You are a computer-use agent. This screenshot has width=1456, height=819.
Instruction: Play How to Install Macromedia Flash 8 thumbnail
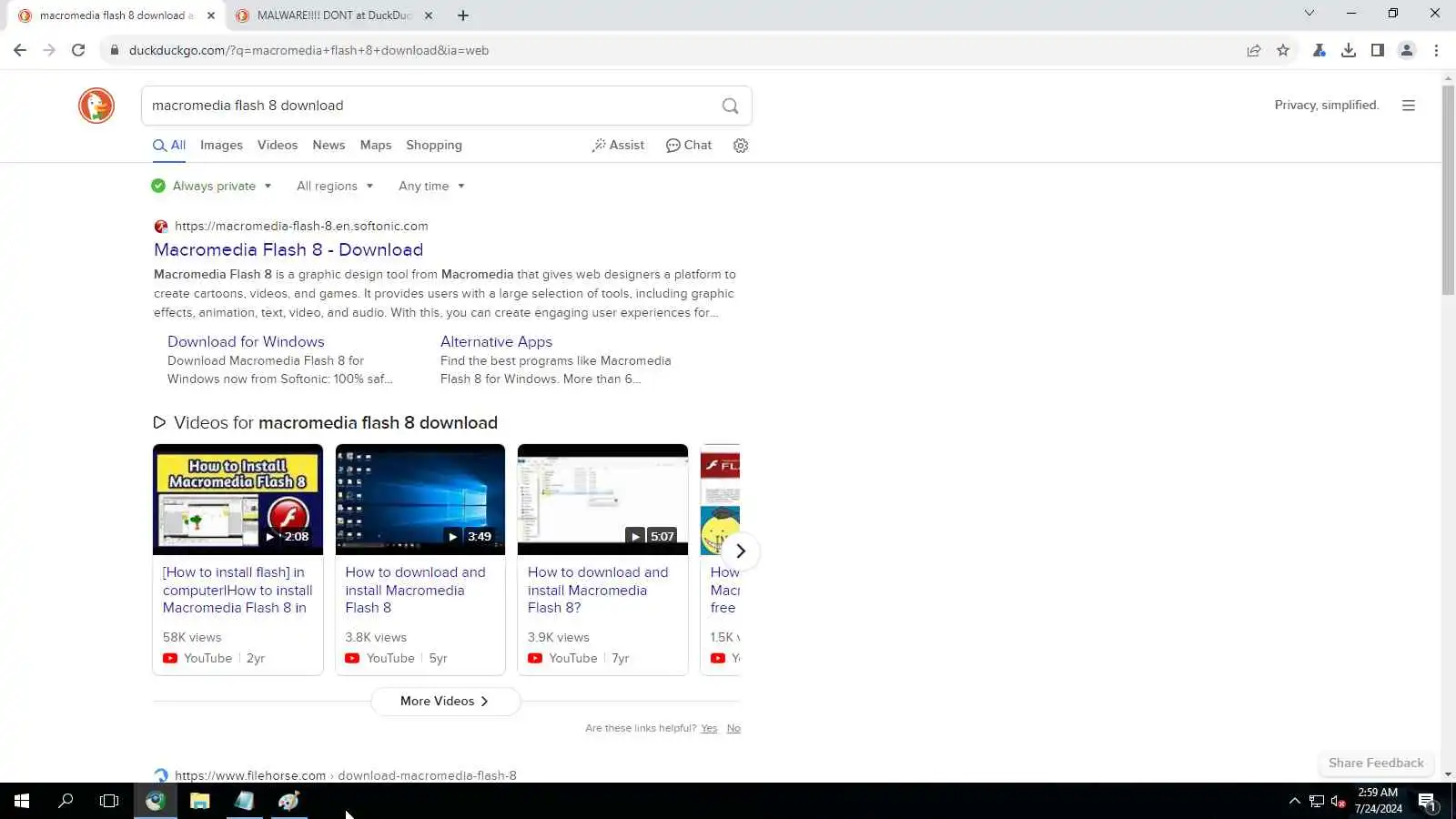coord(238,500)
